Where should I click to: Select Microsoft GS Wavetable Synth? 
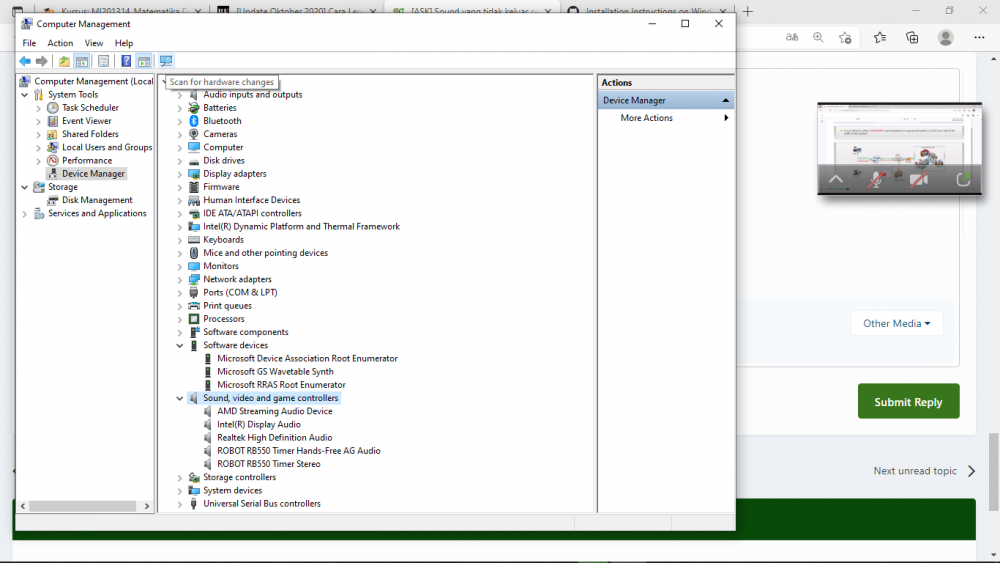(x=275, y=372)
